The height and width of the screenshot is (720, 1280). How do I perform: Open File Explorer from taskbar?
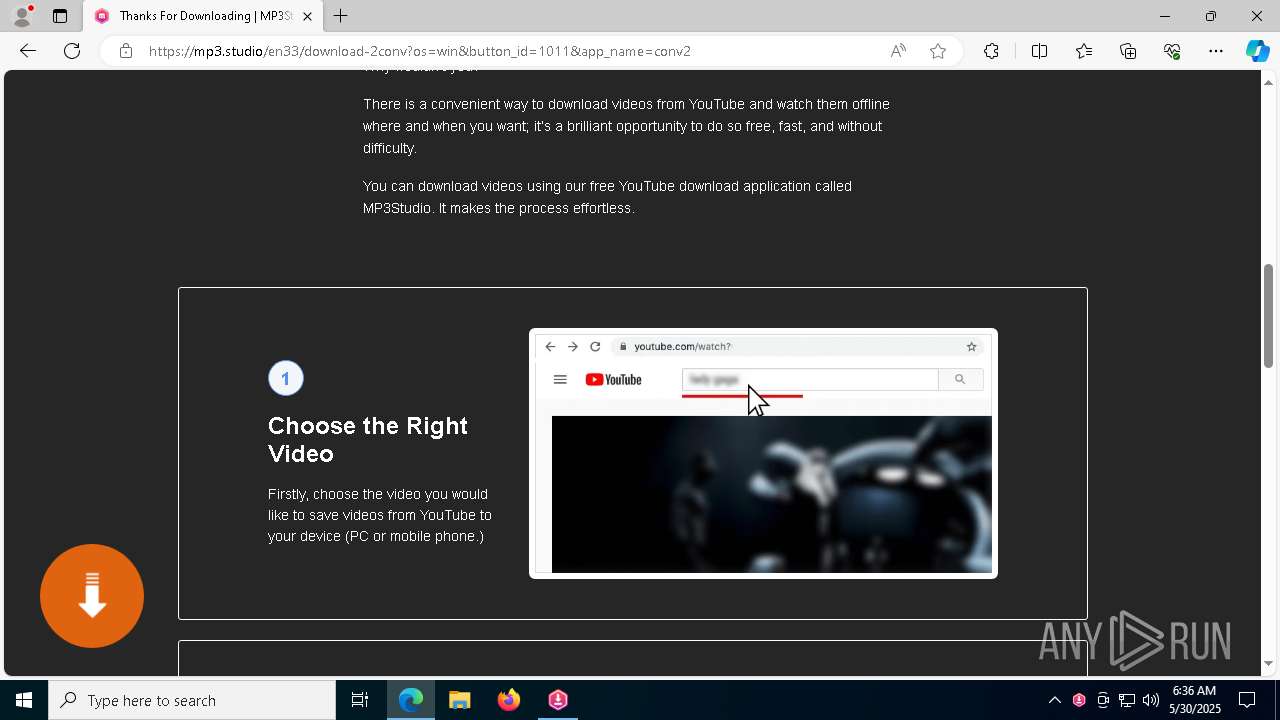point(460,700)
